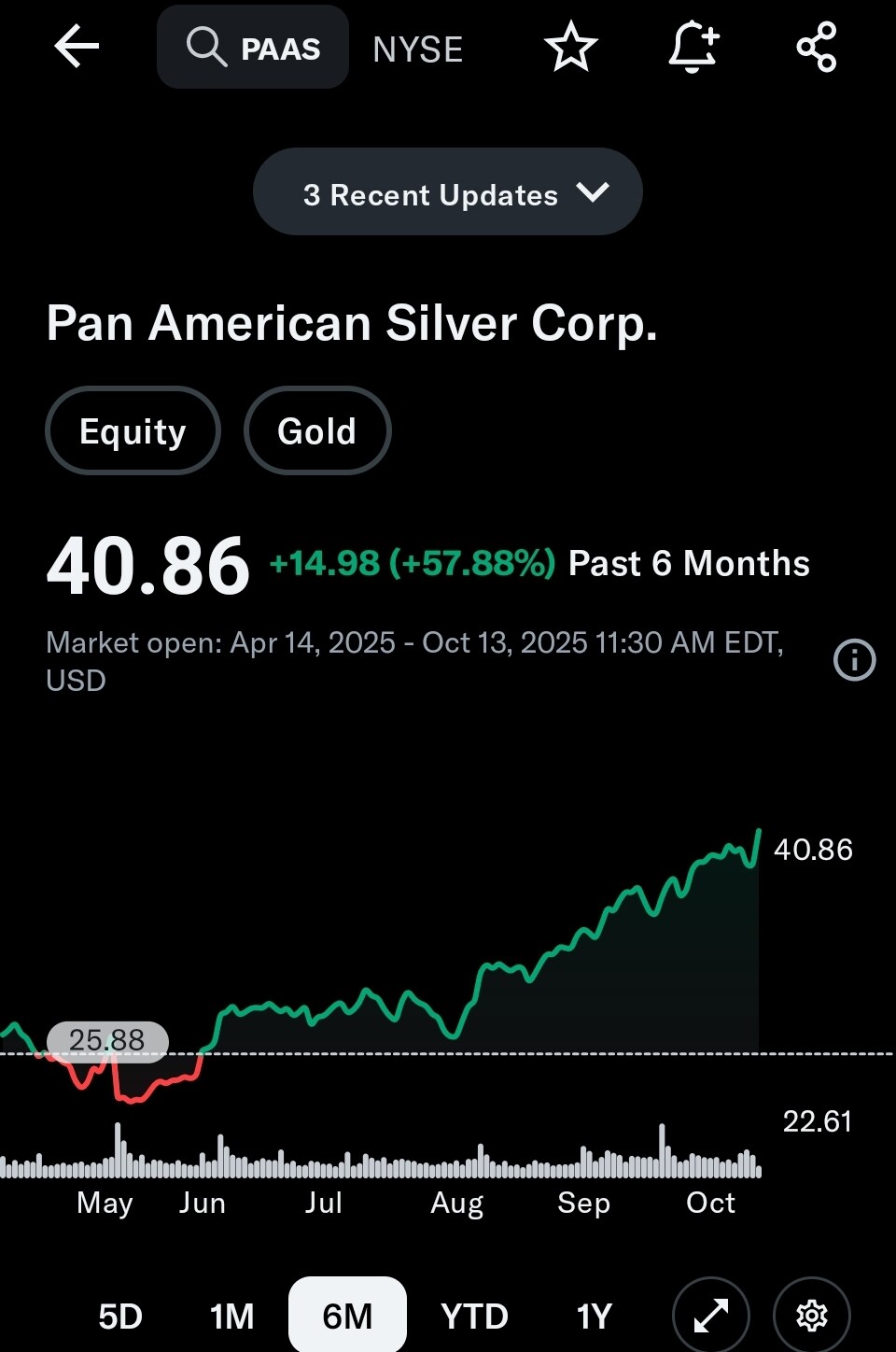The image size is (896, 1352).
Task: Open the share icon
Action: 817,48
